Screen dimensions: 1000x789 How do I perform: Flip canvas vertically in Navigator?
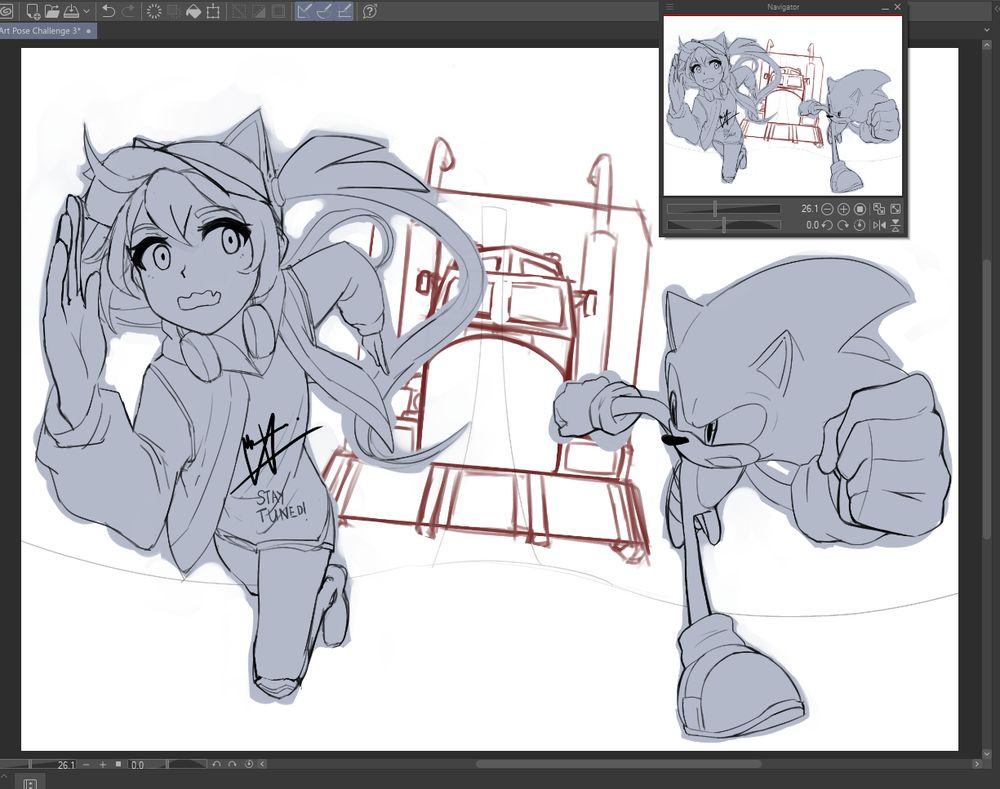pos(895,225)
